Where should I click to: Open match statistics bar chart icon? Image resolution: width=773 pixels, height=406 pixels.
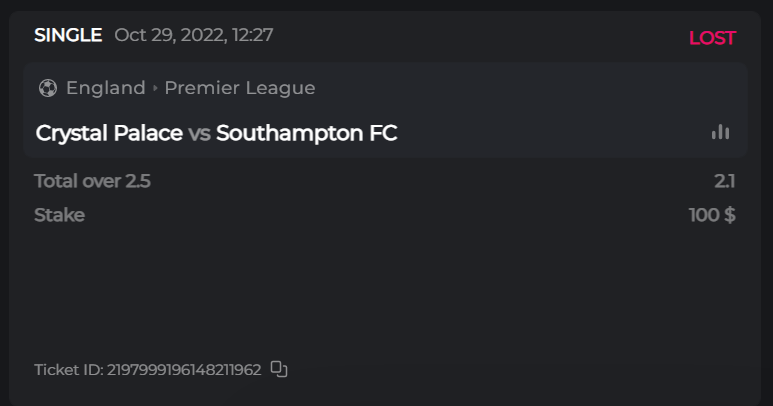pos(720,132)
